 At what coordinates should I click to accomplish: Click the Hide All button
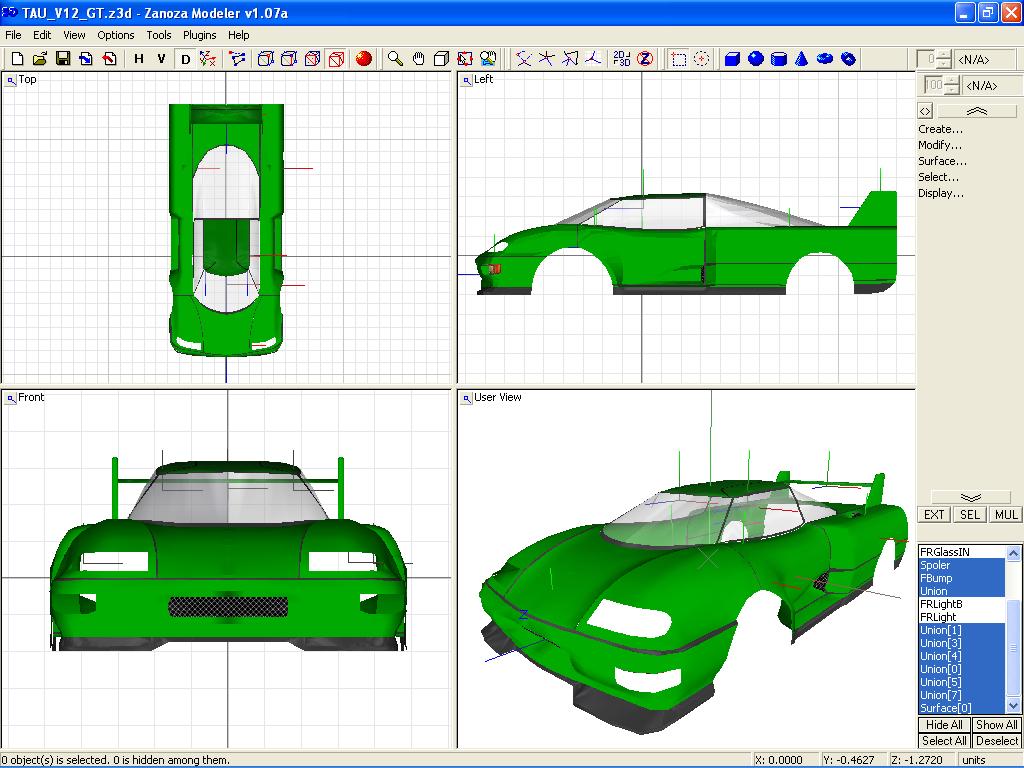(944, 725)
